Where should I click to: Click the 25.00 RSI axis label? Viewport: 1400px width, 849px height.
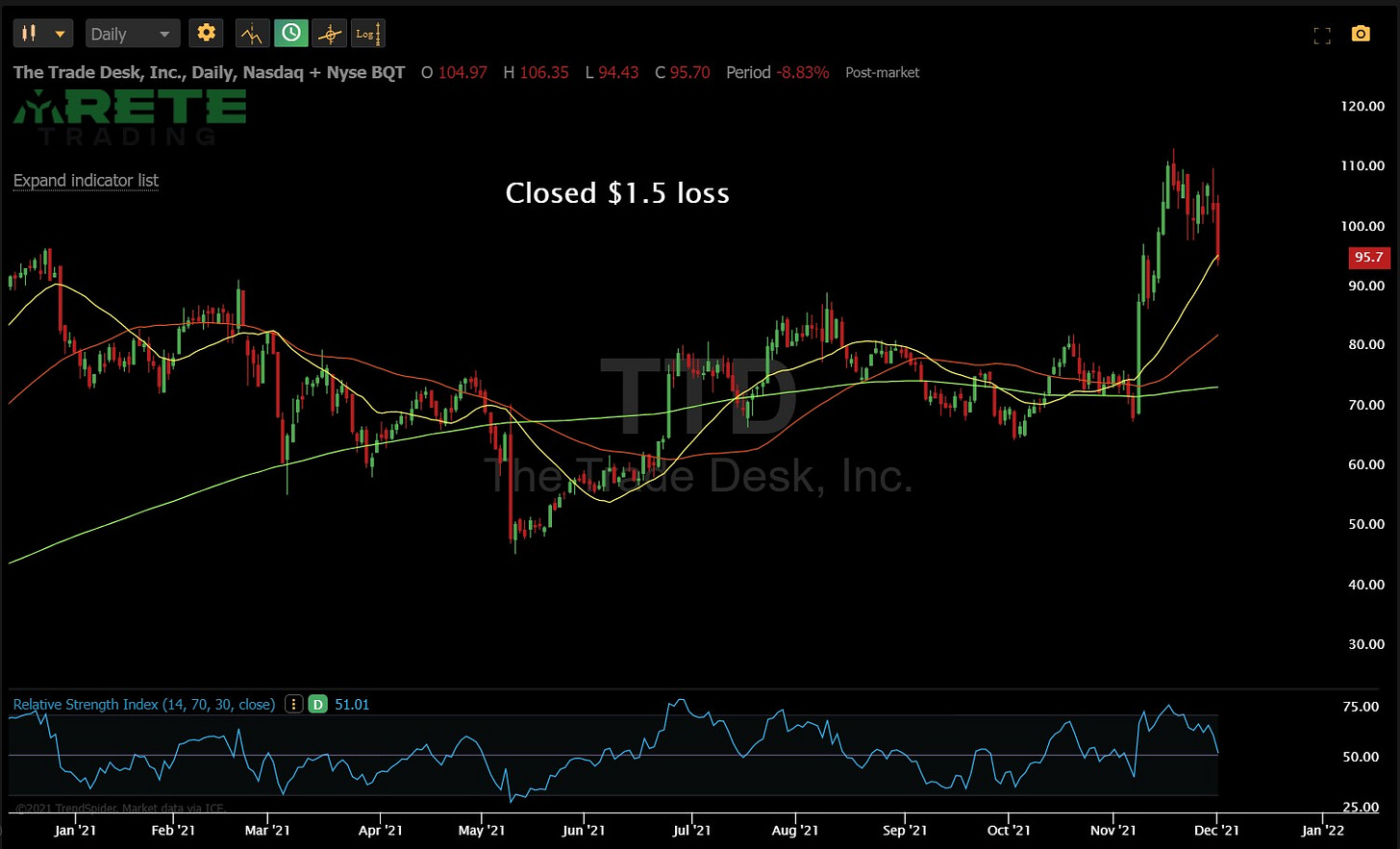click(x=1361, y=807)
